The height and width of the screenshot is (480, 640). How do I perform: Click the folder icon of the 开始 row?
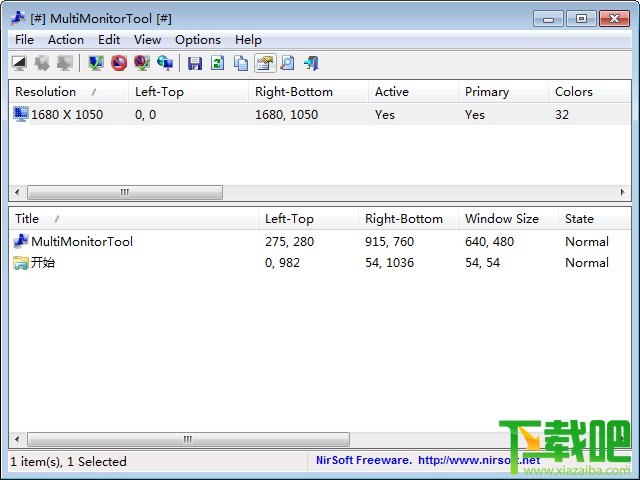20,262
